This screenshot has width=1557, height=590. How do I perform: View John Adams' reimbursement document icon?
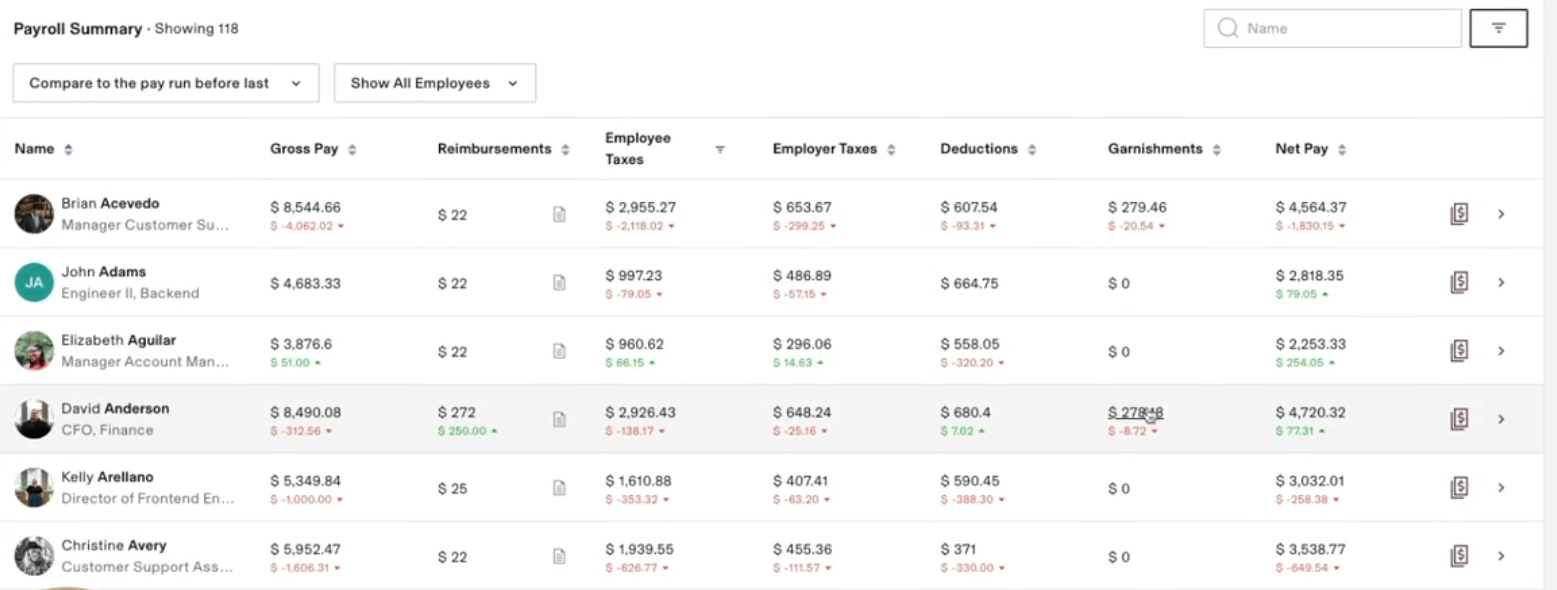[559, 283]
